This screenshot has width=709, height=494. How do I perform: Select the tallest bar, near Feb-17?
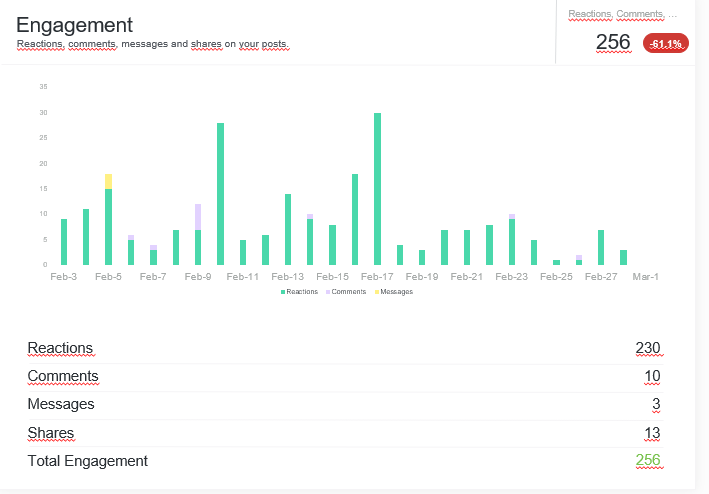[377, 188]
